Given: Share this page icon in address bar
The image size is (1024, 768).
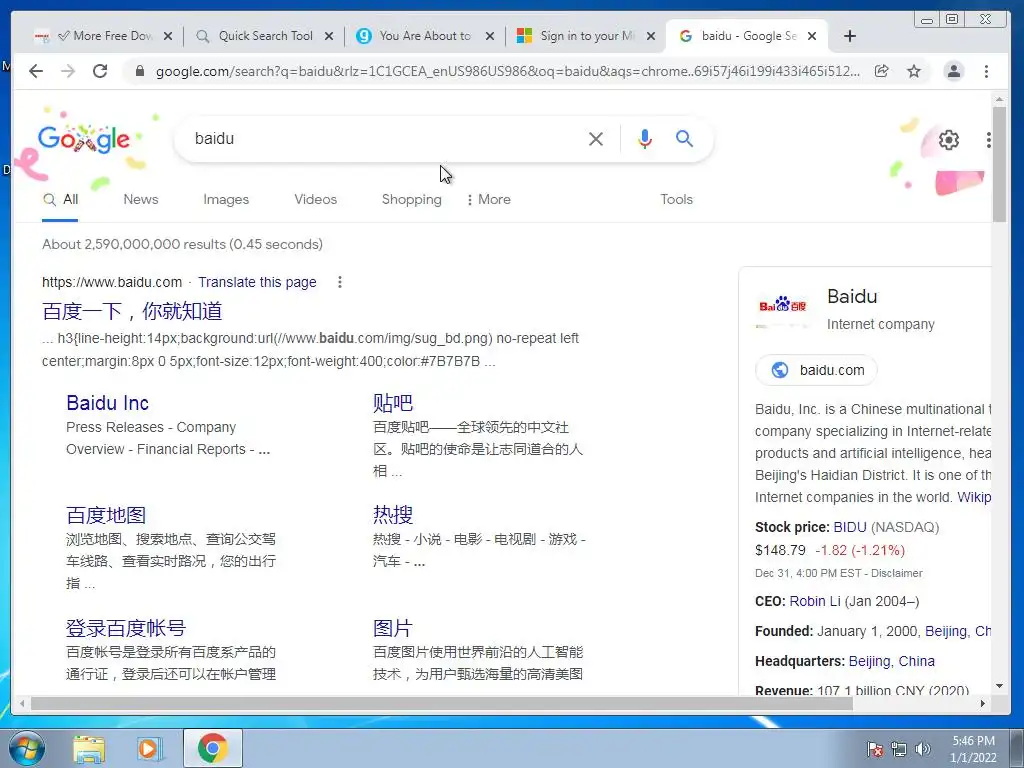Looking at the screenshot, I should click(x=882, y=71).
